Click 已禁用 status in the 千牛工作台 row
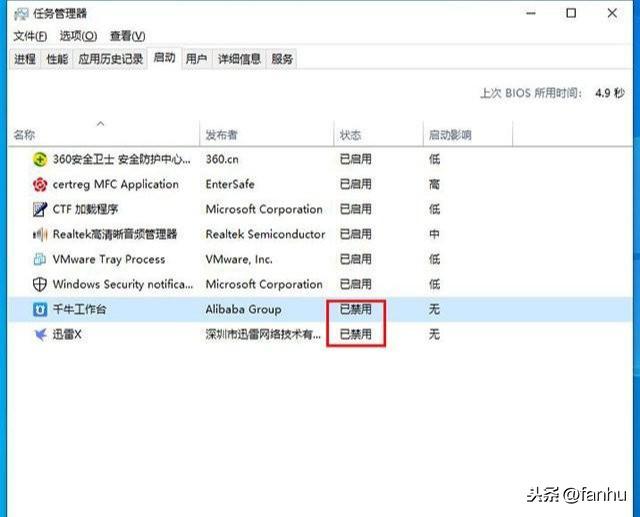The width and height of the screenshot is (640, 517). tap(356, 309)
